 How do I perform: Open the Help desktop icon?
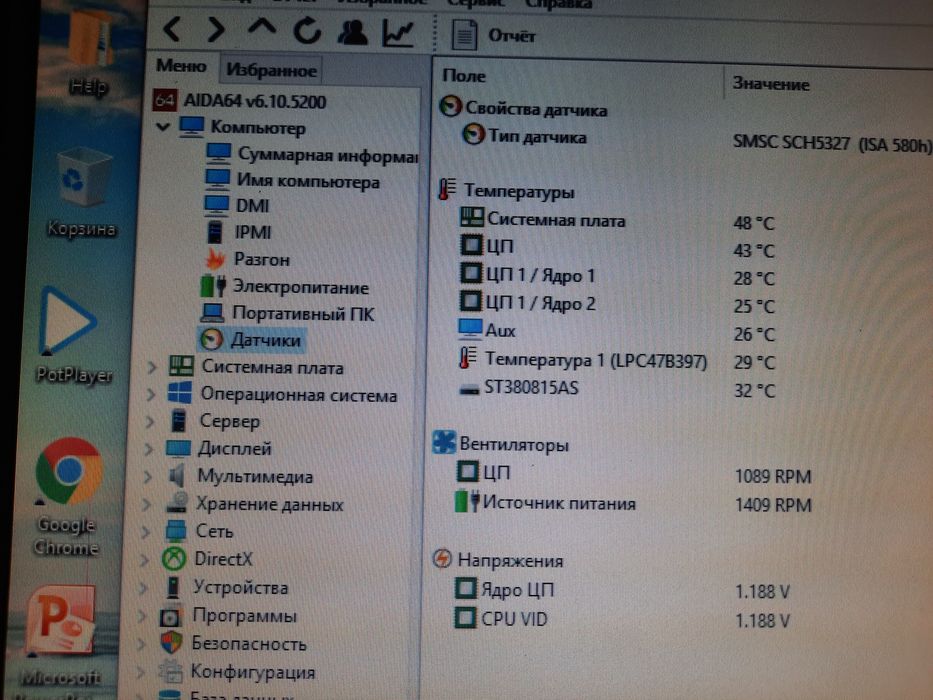pos(90,52)
